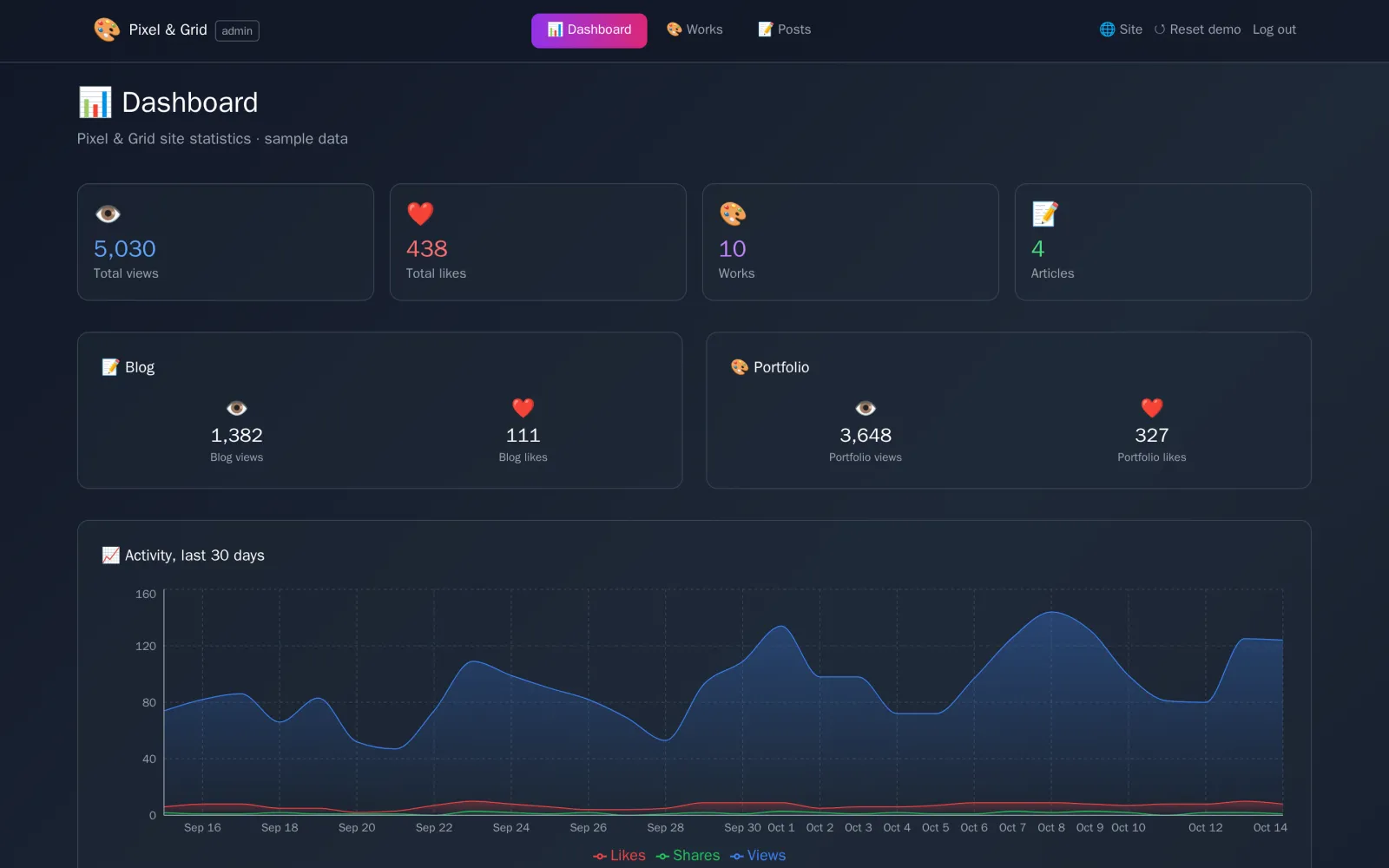Click the 120 label on chart y-axis
The image size is (1389, 868).
[146, 647]
